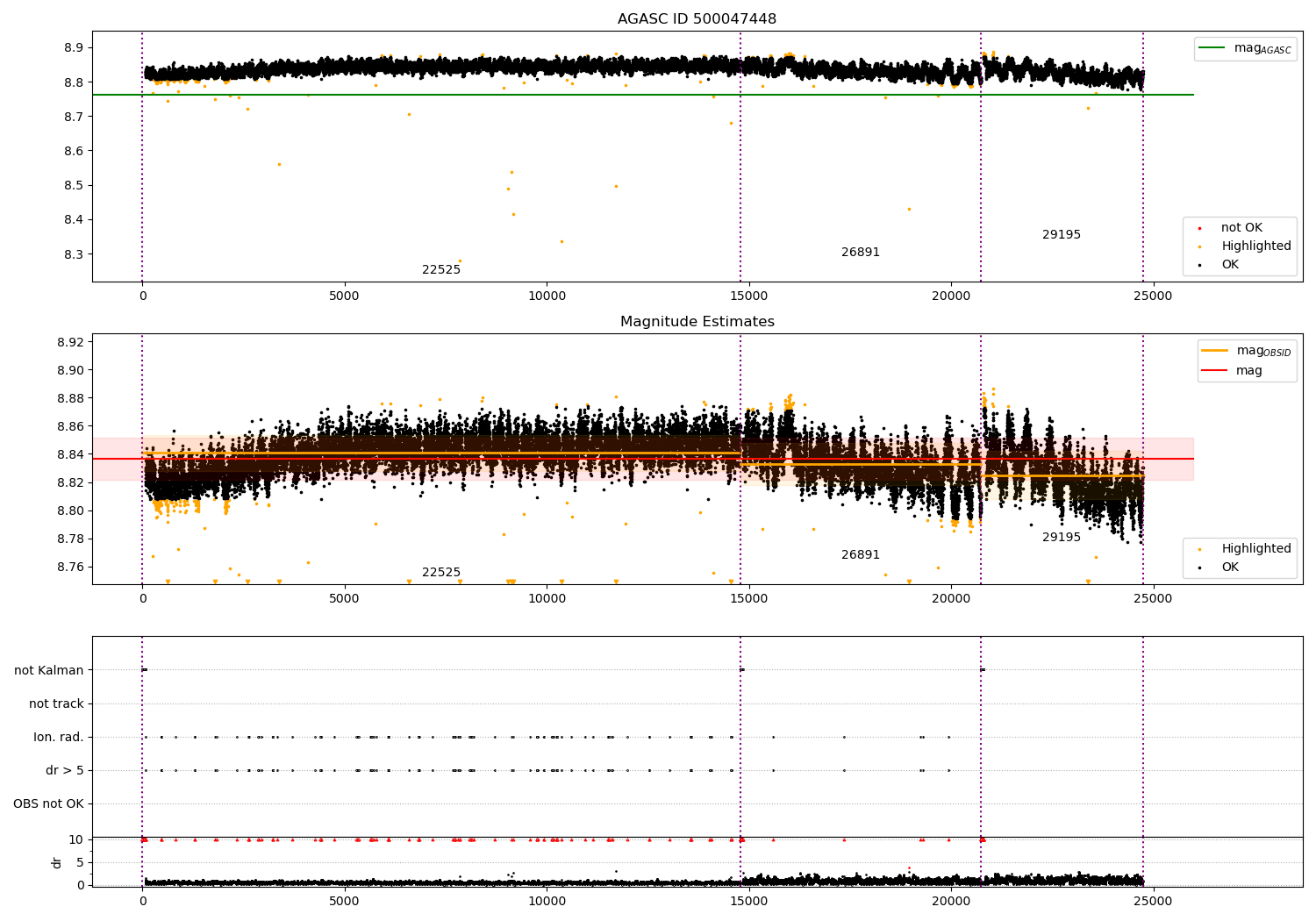
Task: Click x-tick 10000 on top plot
Action: (x=547, y=296)
